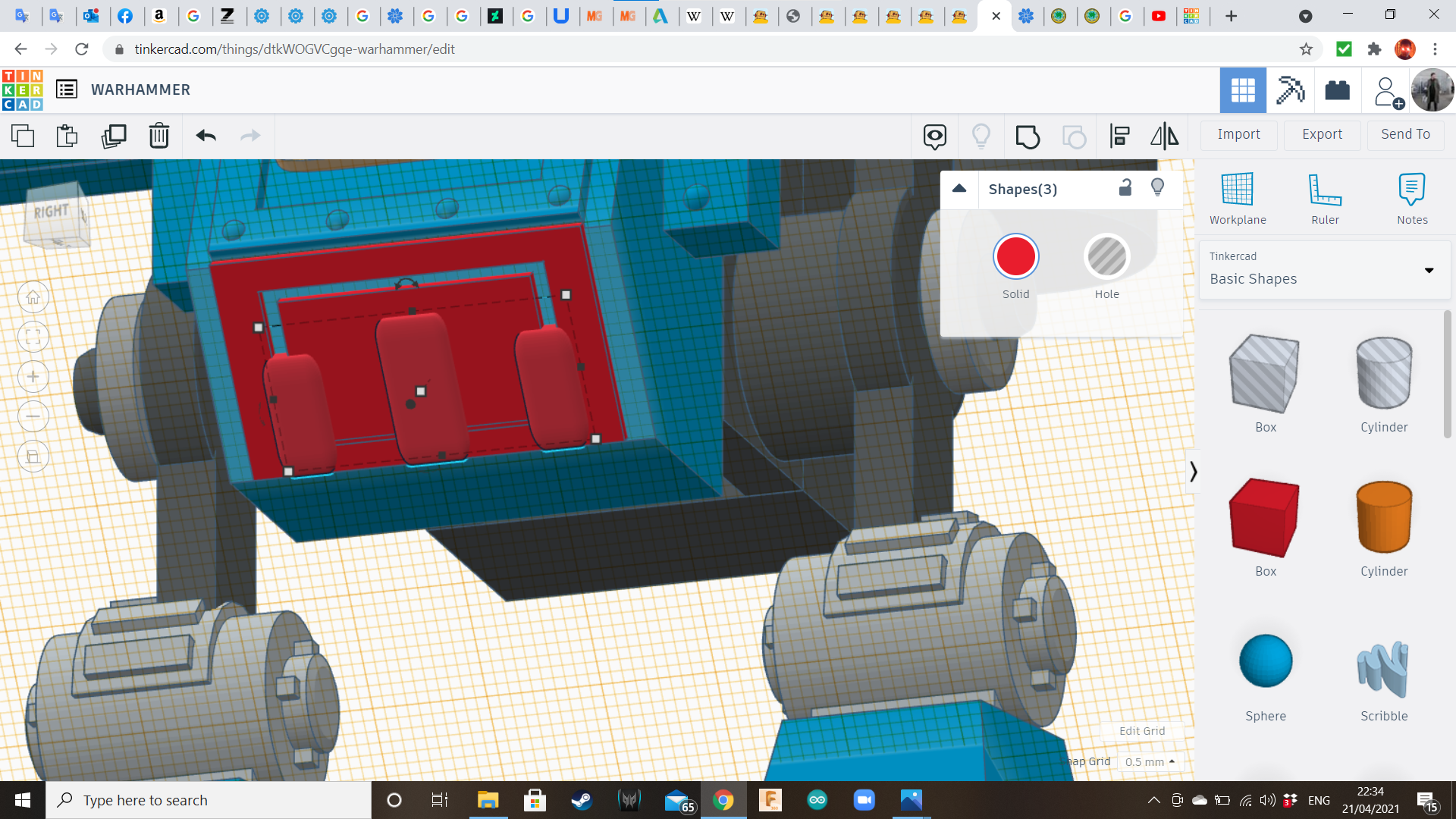Open the Edit Grid settings
1456x819 pixels.
coord(1142,731)
